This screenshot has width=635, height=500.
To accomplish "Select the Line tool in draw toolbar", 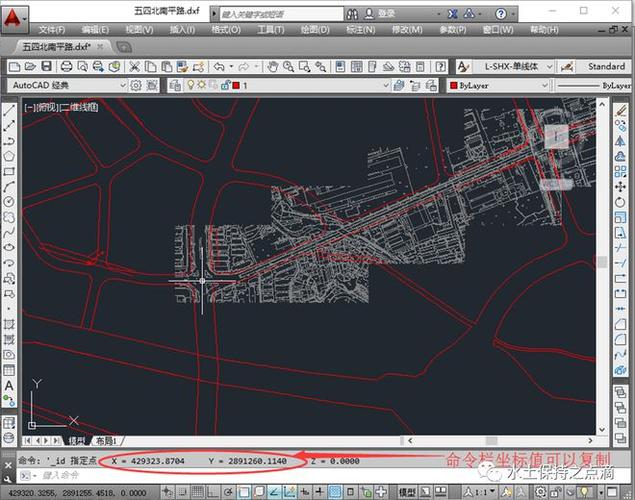I will 9,110.
